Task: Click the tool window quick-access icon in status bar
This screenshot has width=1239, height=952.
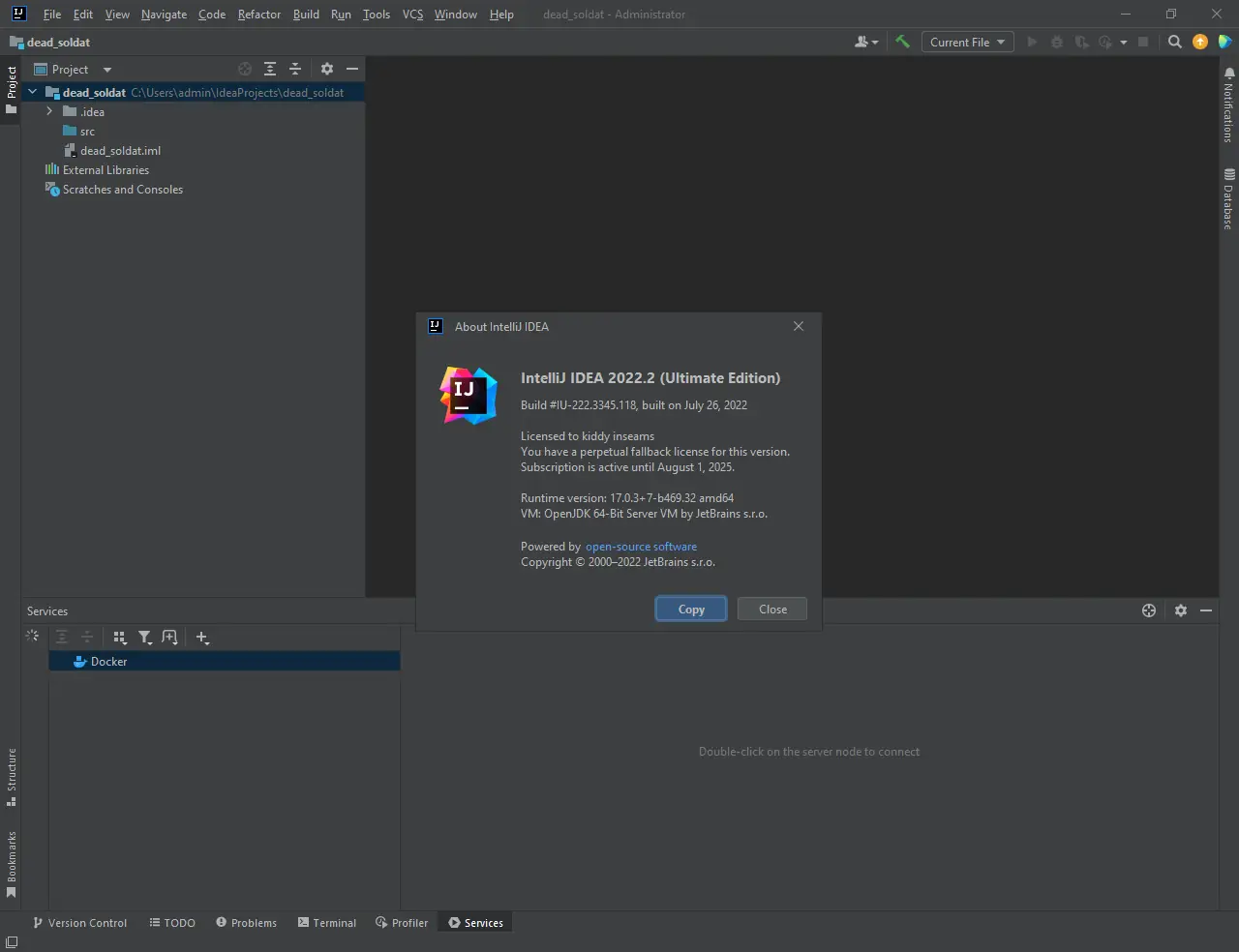Action: [x=12, y=942]
